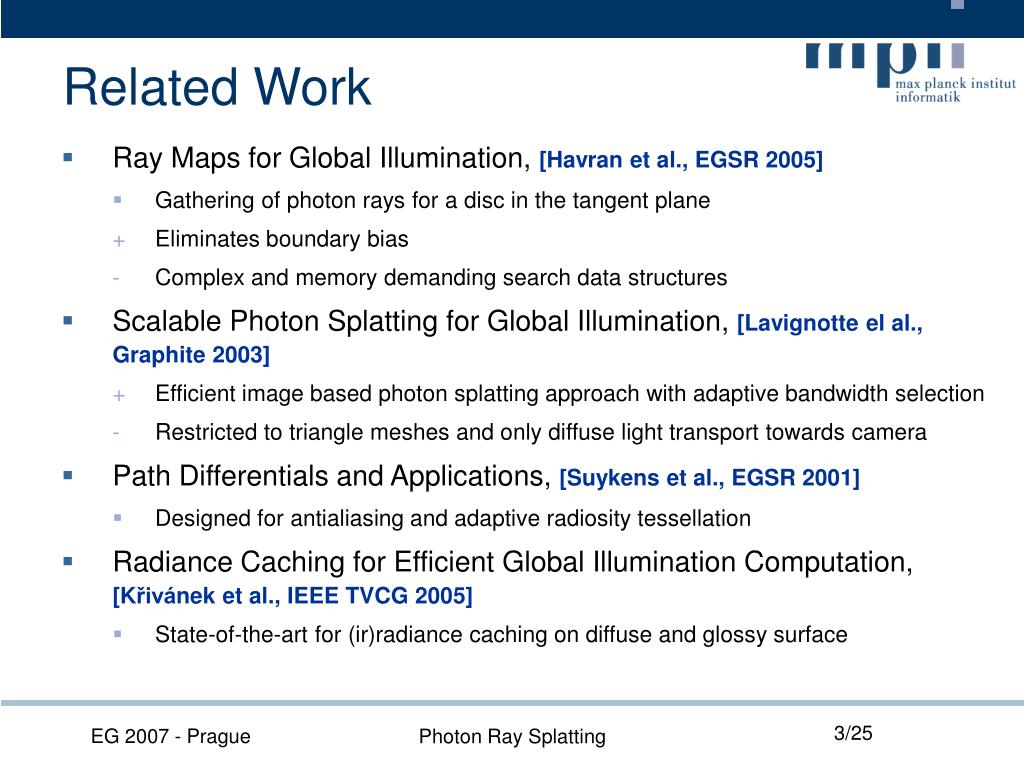1024x768 pixels.
Task: Select 'Gathering of photon rays for a disc' line
Action: click(x=432, y=200)
